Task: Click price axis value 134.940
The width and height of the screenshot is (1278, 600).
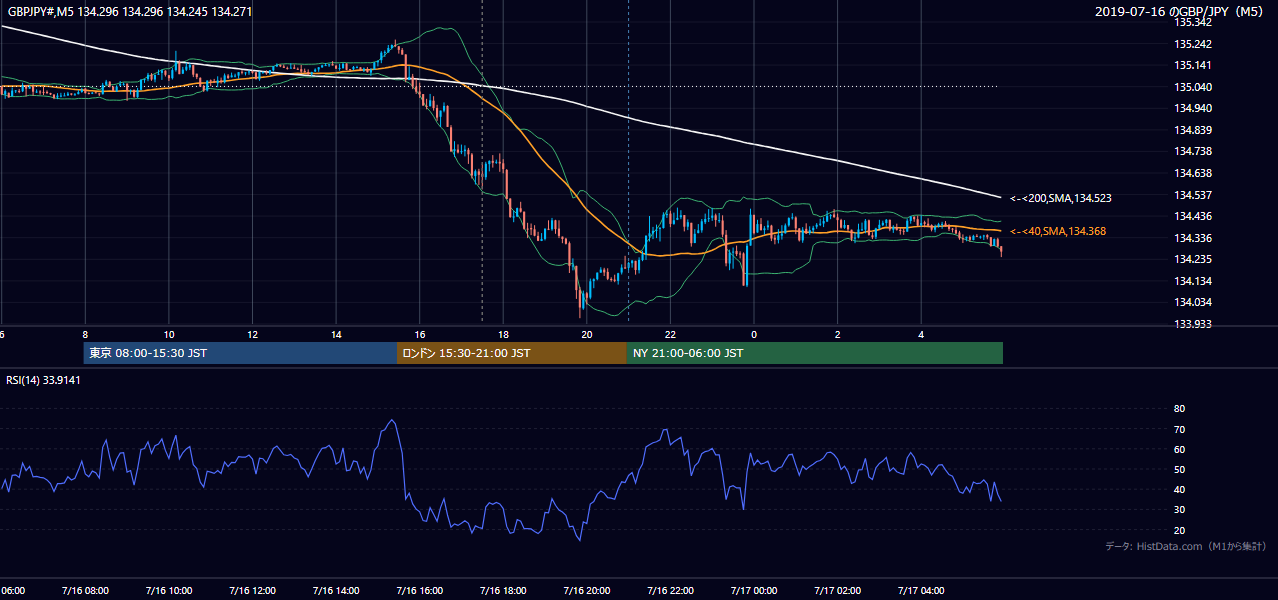Action: [x=1193, y=108]
